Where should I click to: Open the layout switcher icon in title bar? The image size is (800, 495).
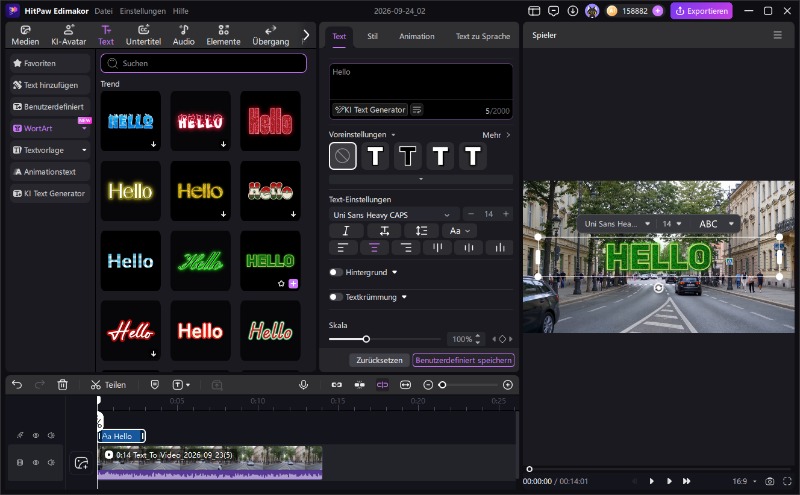coord(534,11)
